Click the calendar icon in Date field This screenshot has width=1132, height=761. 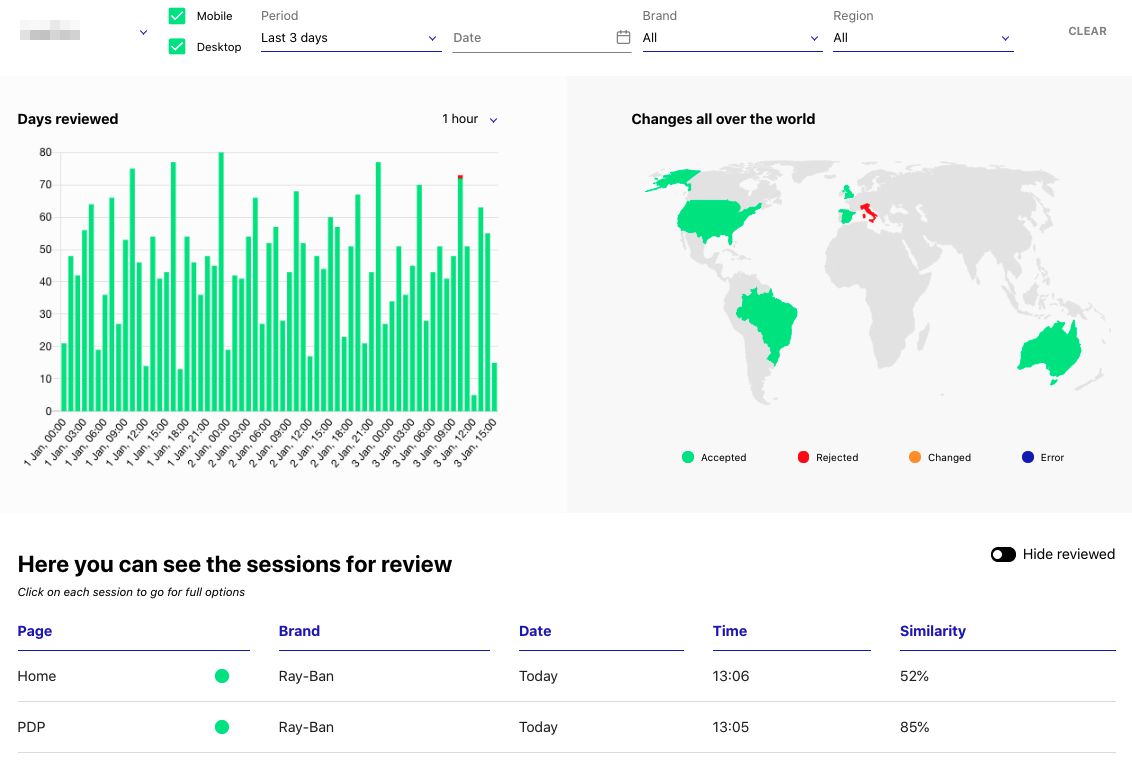[x=623, y=38]
